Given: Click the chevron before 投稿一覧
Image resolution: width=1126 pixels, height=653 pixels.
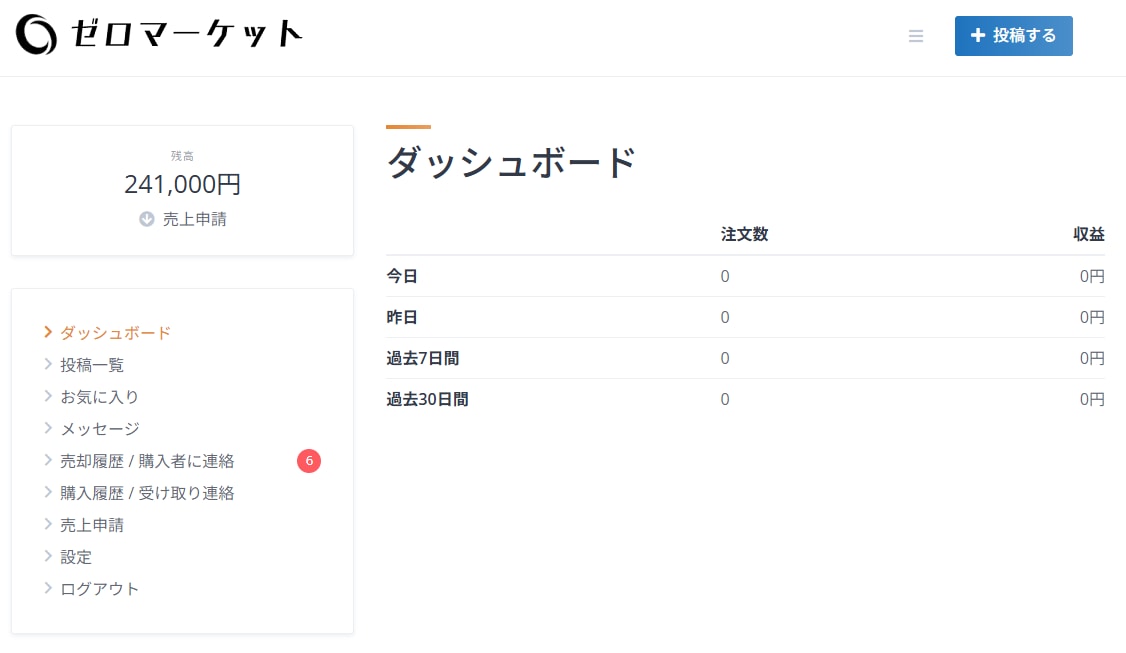Looking at the screenshot, I should (x=48, y=364).
